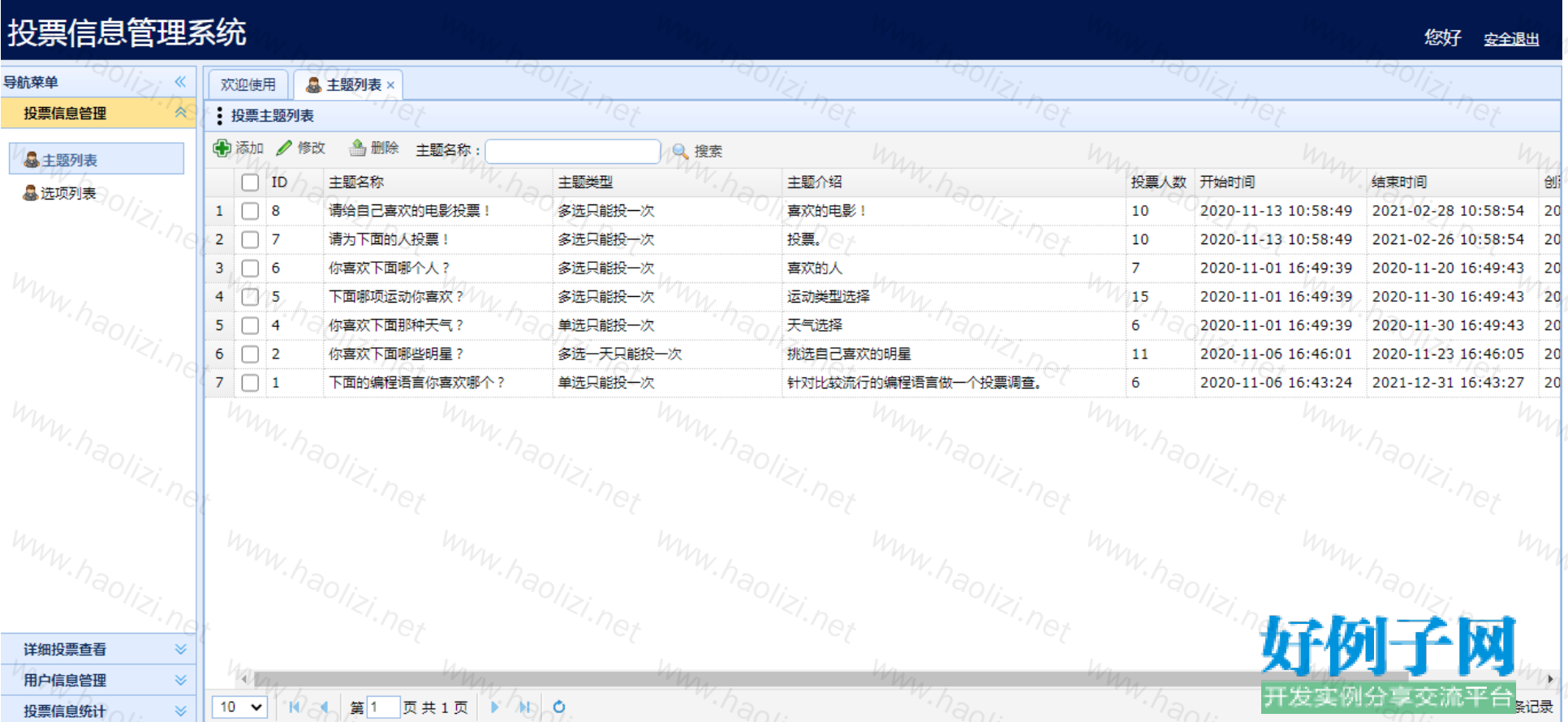
Task: Click the 删除 delete icon
Action: pyautogui.click(x=358, y=148)
